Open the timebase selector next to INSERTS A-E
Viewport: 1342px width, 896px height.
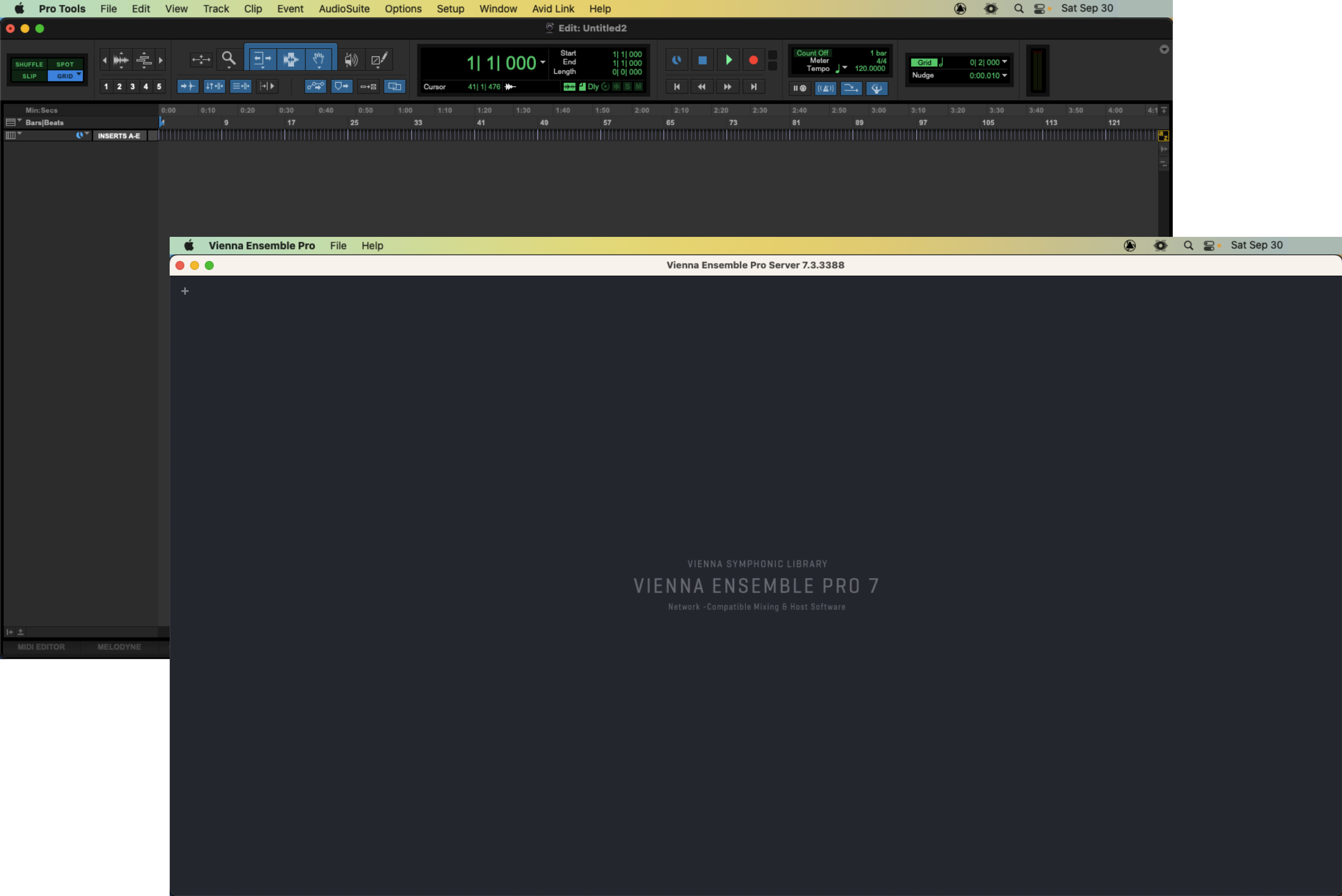[83, 136]
